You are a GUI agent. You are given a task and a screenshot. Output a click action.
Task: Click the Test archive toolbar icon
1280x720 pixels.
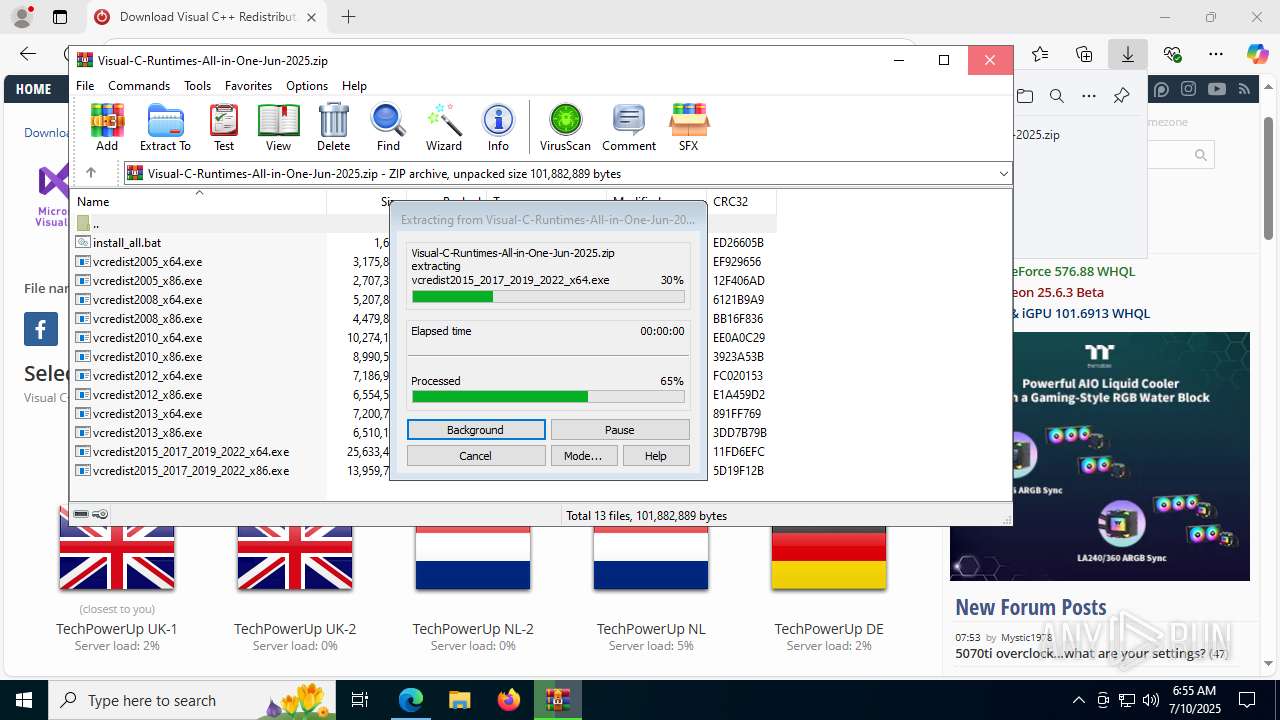pos(224,127)
